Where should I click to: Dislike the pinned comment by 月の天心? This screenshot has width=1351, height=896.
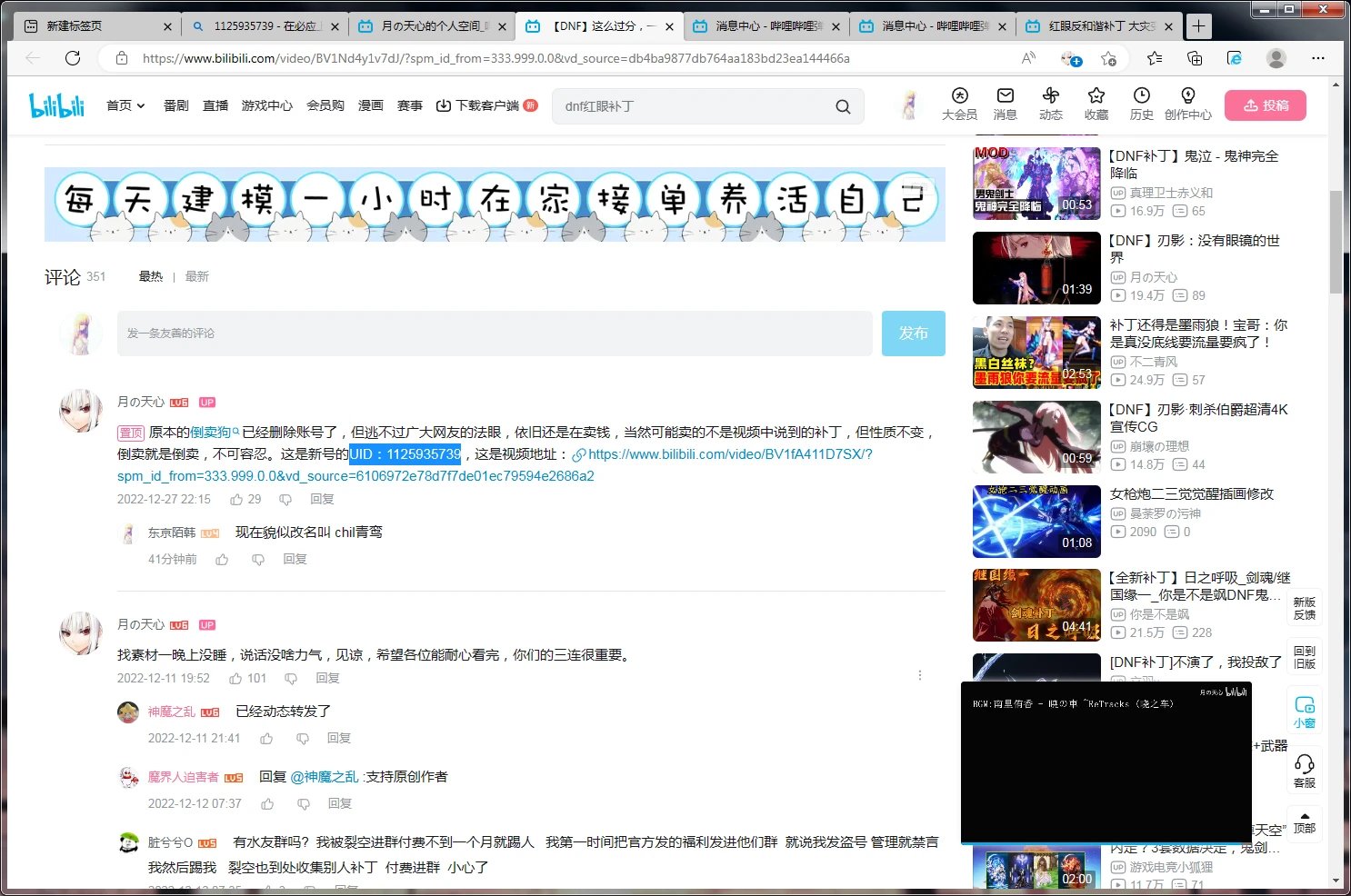[x=285, y=499]
